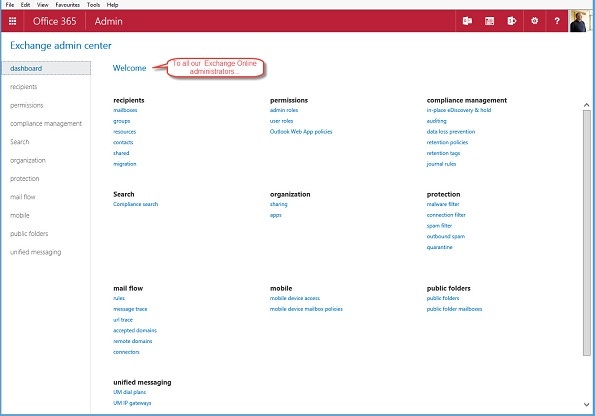Open the mobile device access link
The height and width of the screenshot is (416, 595).
coord(295,298)
